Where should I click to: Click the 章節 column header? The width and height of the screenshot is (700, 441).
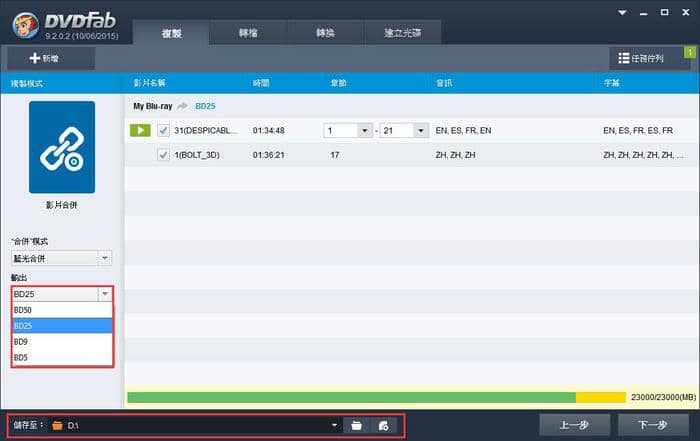338,83
